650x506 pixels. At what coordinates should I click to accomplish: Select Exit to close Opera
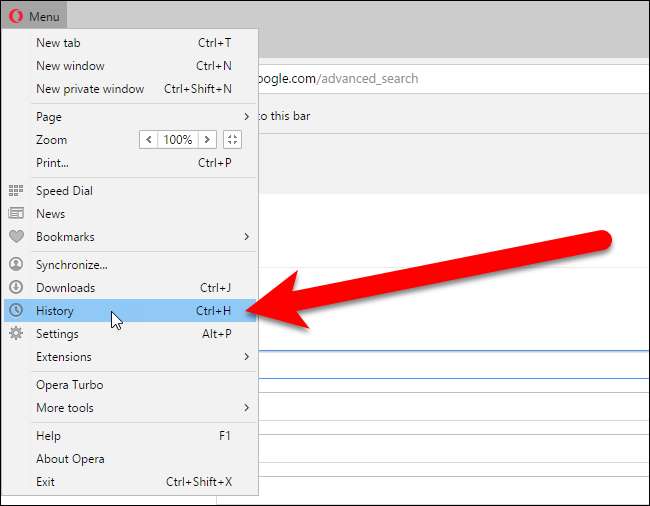46,482
